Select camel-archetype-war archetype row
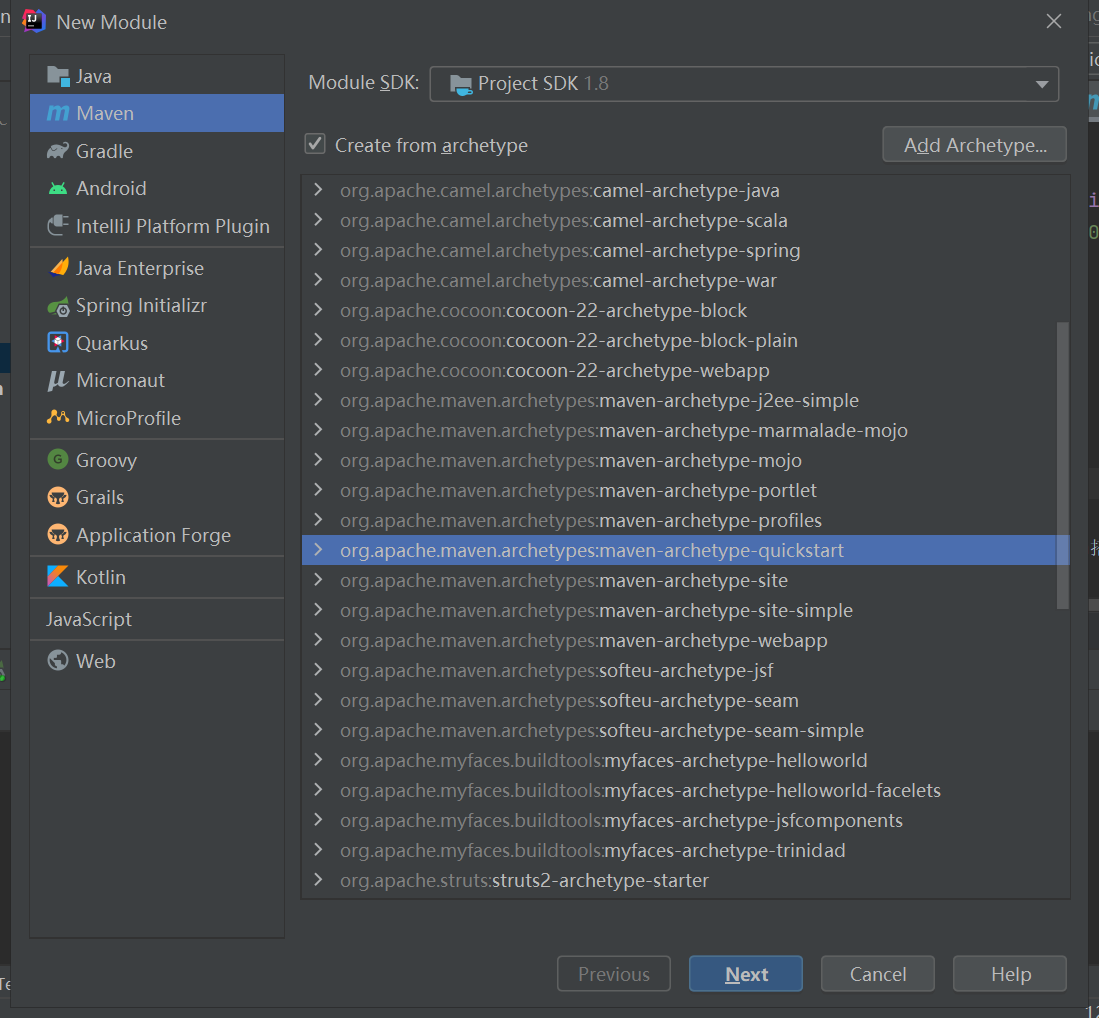 (685, 280)
